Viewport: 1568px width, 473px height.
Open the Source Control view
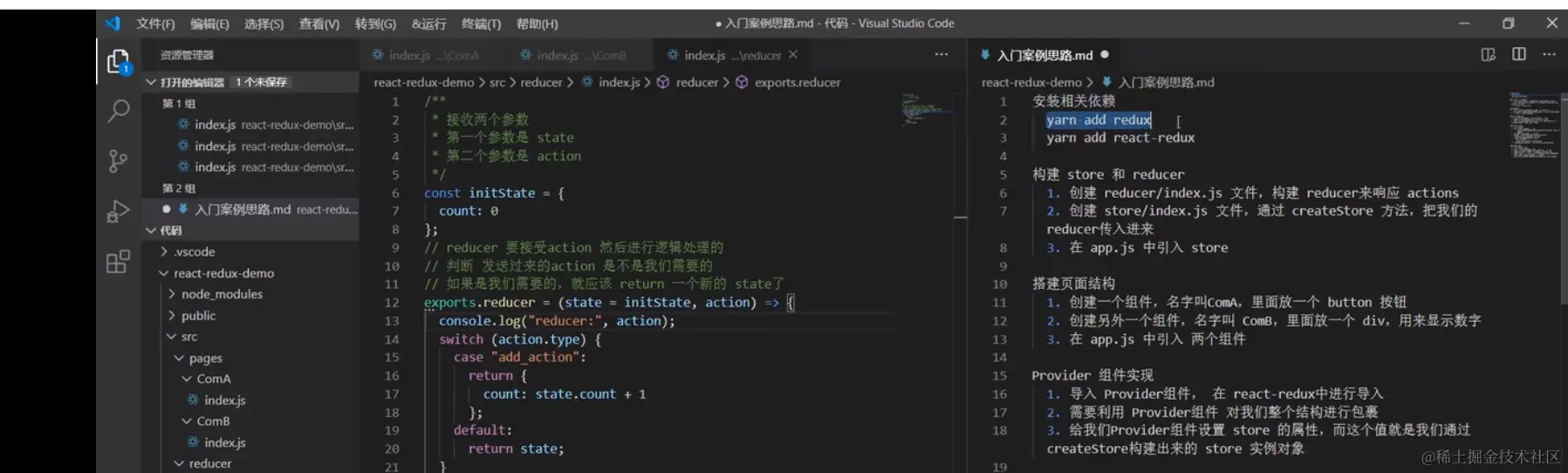[x=118, y=161]
